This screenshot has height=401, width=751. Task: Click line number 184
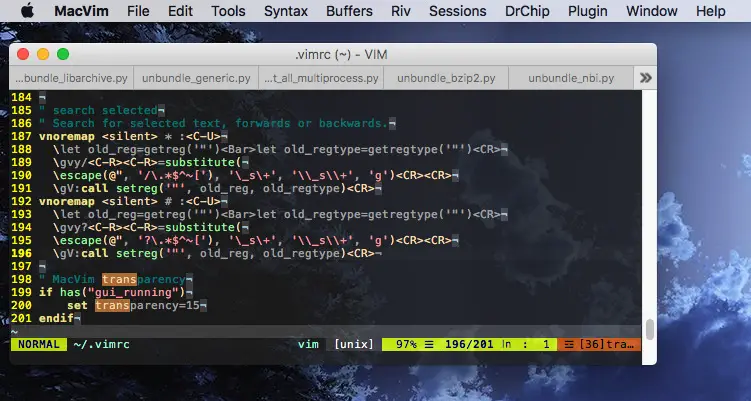(x=22, y=97)
